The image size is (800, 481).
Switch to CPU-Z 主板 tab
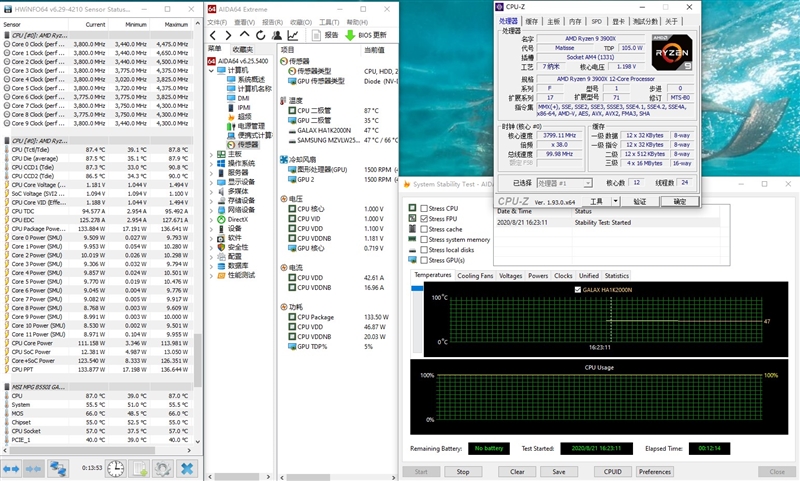coord(554,21)
